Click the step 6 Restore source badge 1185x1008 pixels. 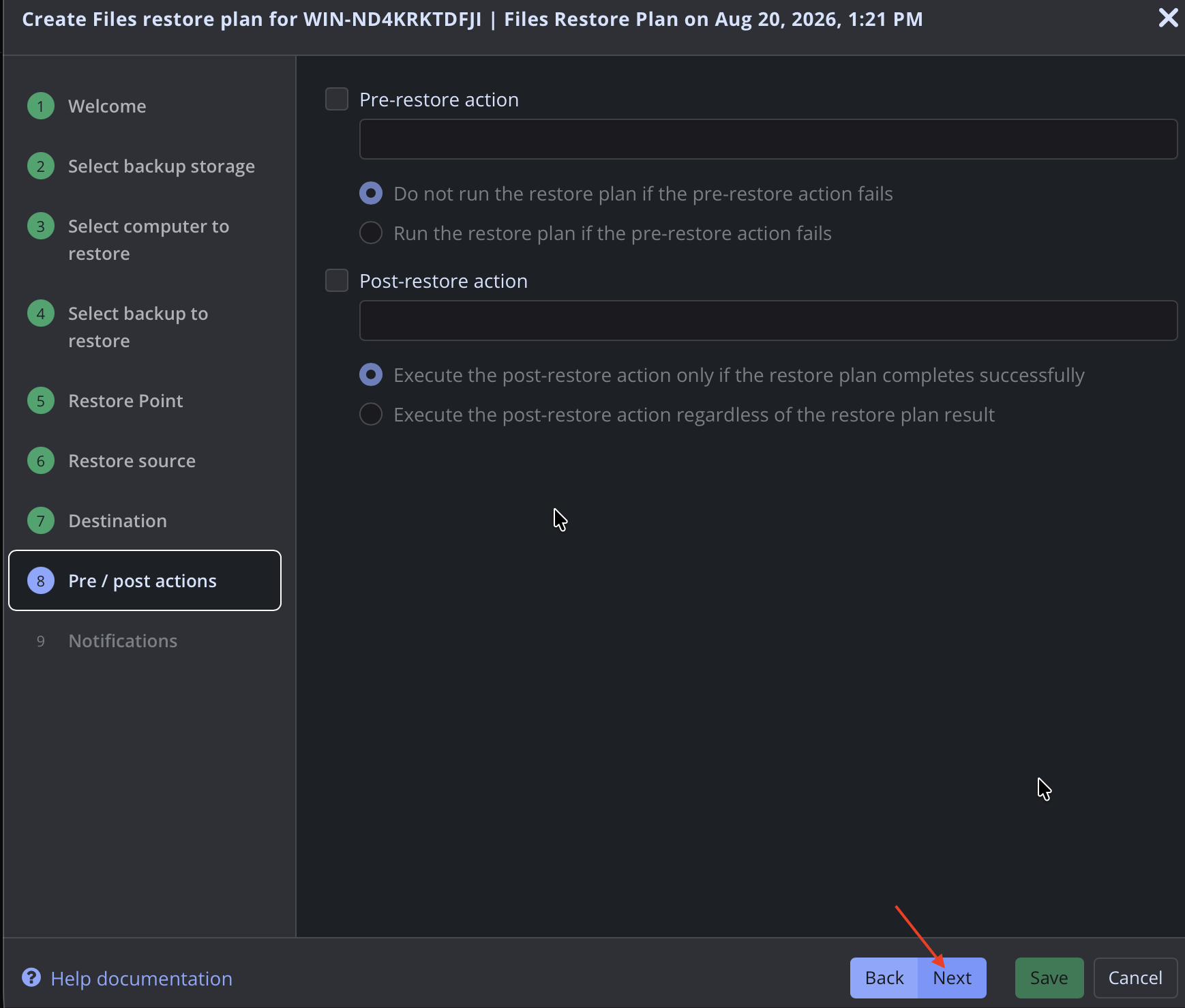41,460
